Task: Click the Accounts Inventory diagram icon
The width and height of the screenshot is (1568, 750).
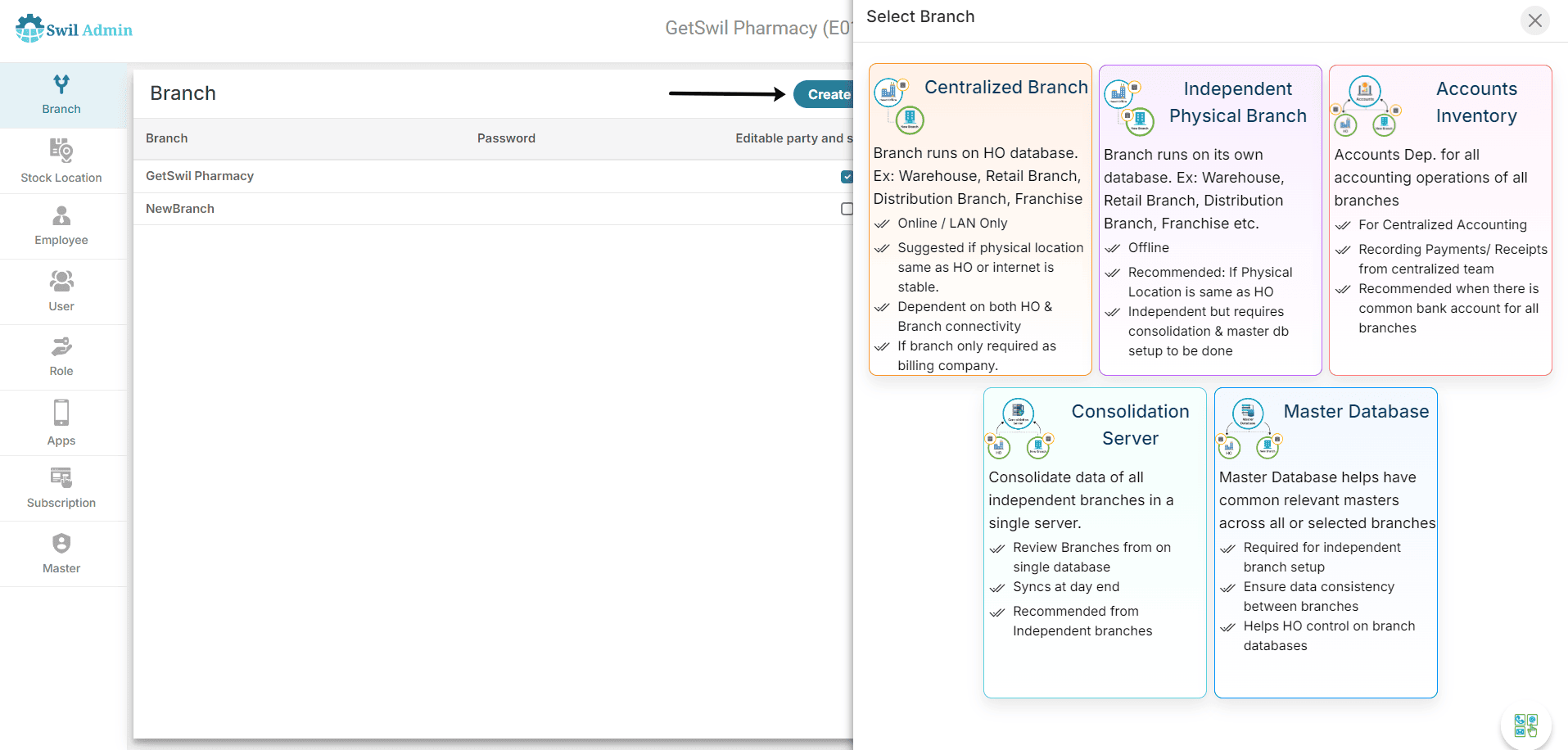Action: [1366, 106]
